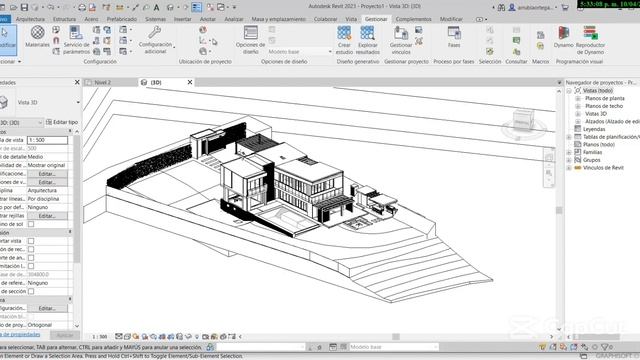The height and width of the screenshot is (360, 640).
Task: Click the thin lines toggle icon in quick access toolbar
Action: click(197, 7)
